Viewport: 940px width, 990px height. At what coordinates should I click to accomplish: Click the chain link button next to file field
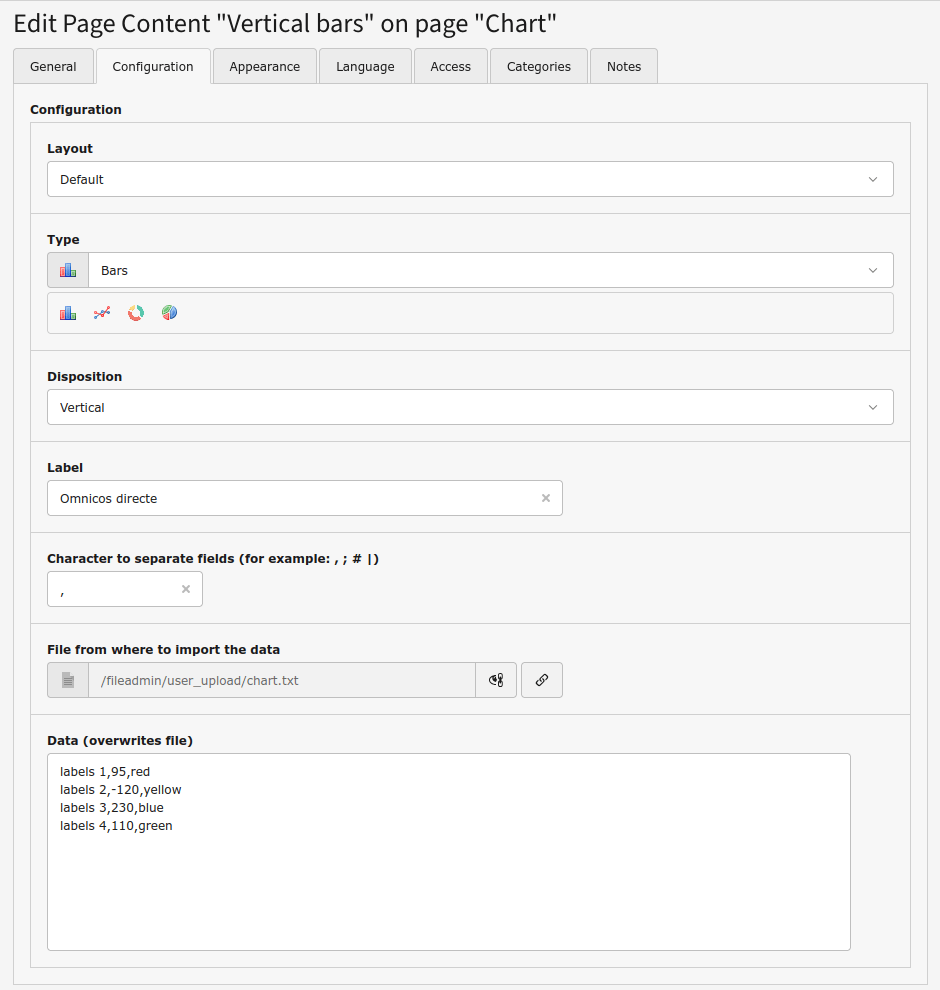[x=542, y=680]
